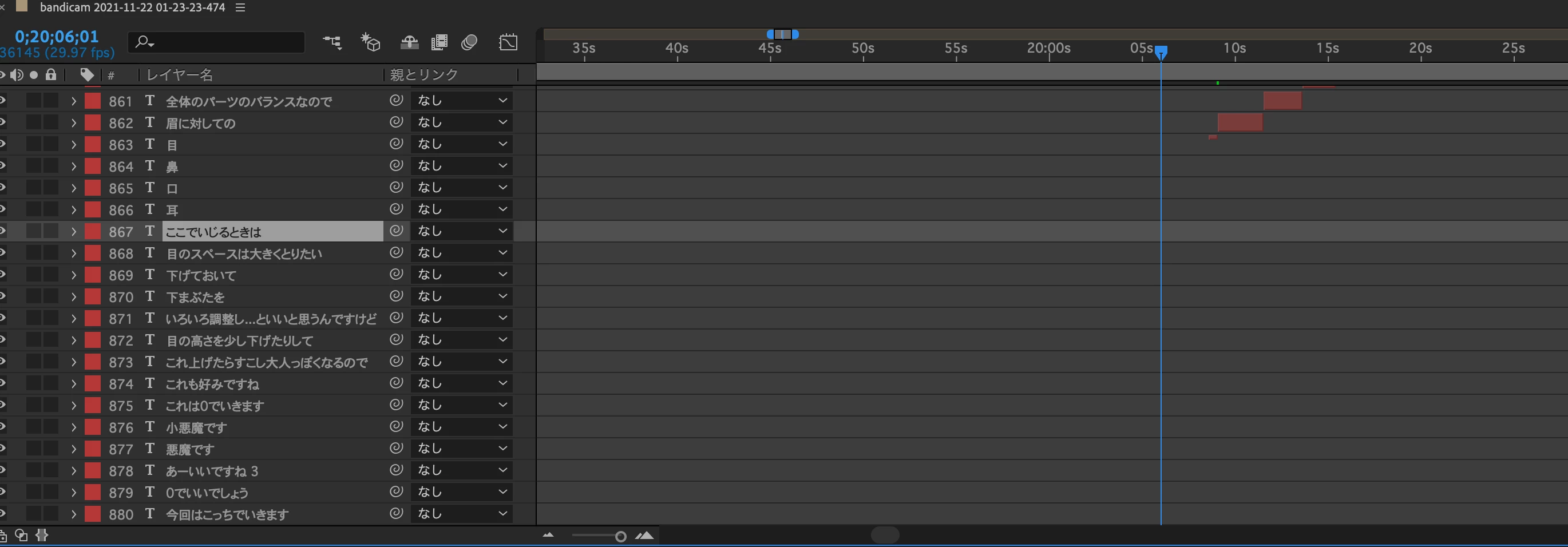
Task: Toggle the In/Out/Duration pane icon
Action: [x=41, y=536]
